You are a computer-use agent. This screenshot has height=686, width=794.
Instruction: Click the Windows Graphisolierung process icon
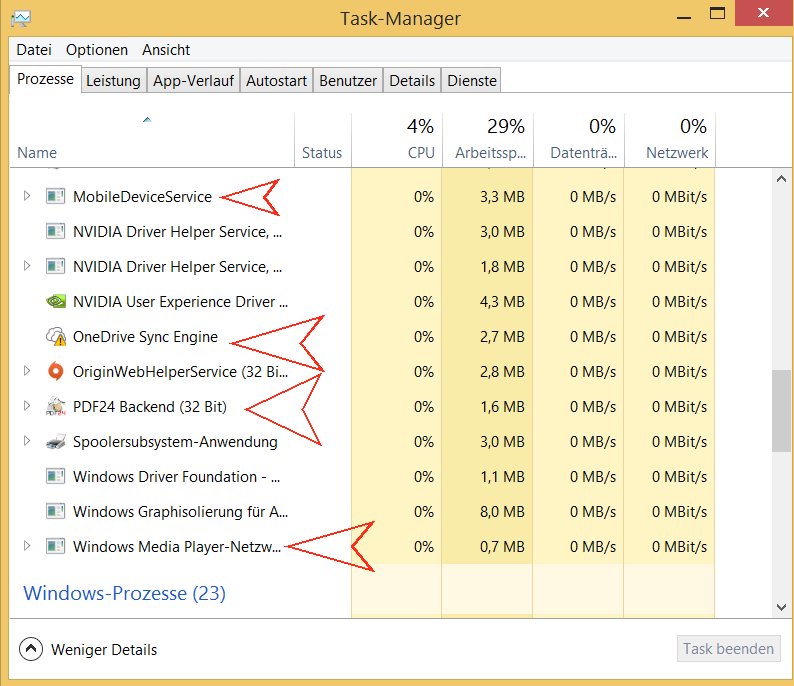55,512
